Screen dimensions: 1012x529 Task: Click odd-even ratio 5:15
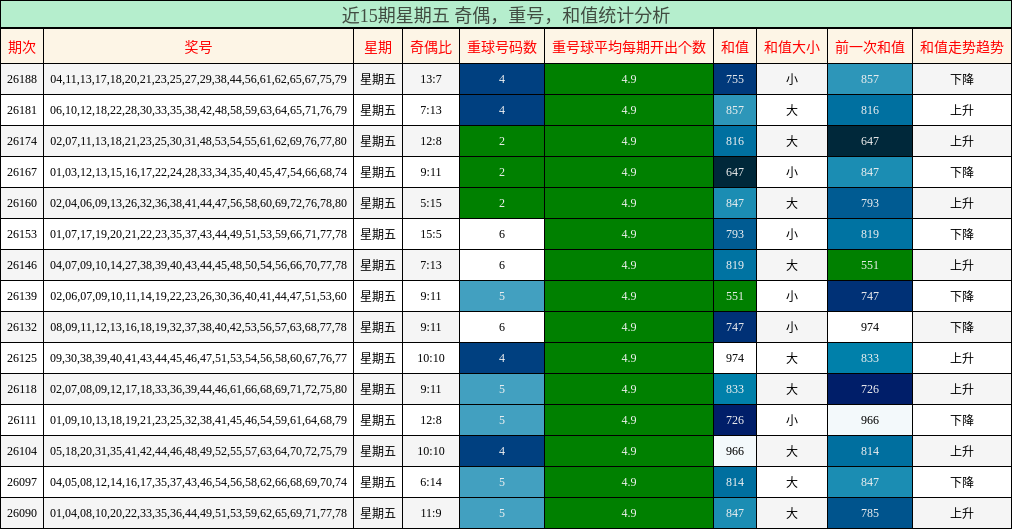tap(430, 203)
